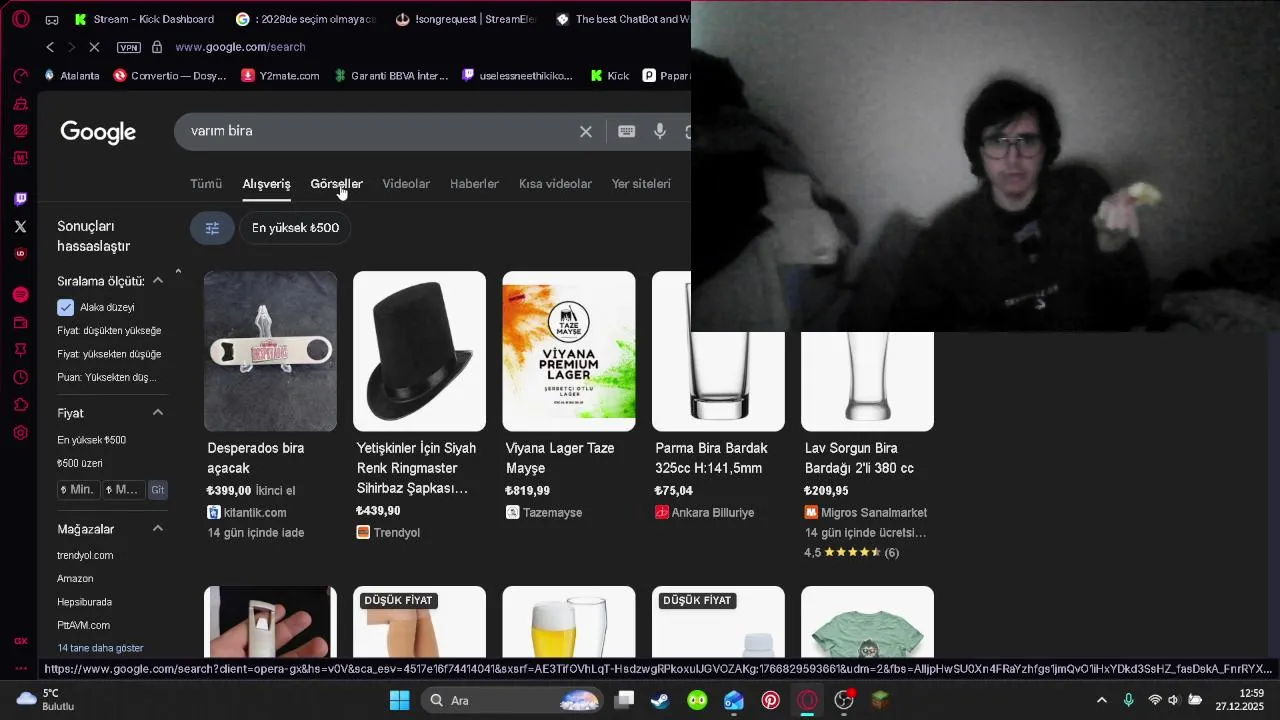
Task: Open Task View in the taskbar
Action: pyautogui.click(x=624, y=700)
